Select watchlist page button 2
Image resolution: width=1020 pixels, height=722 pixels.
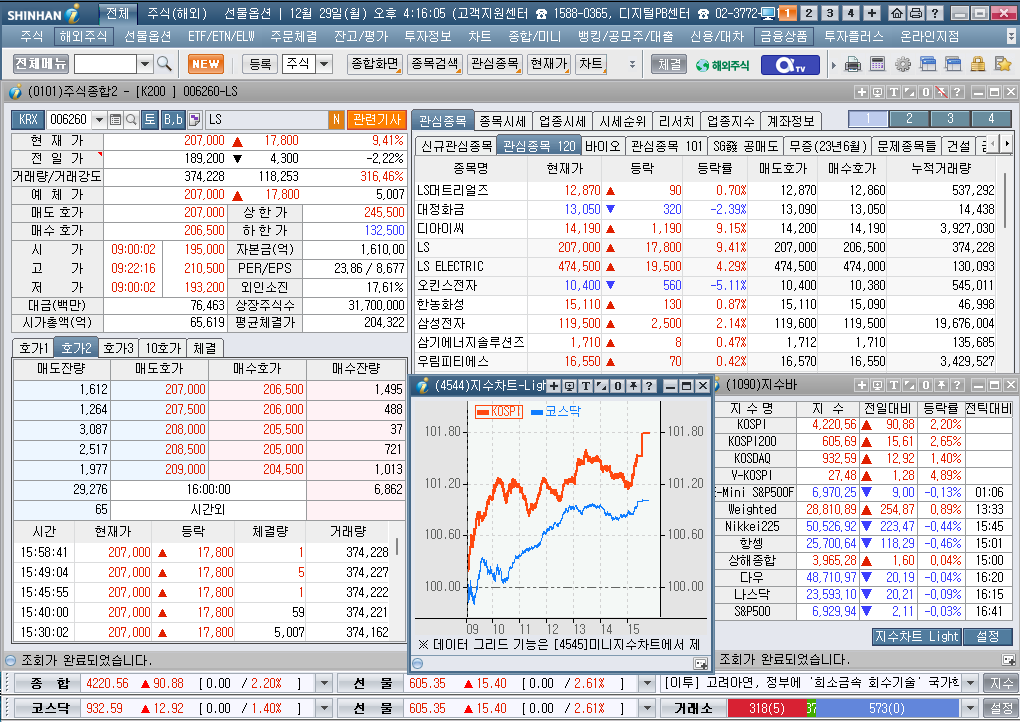point(909,118)
